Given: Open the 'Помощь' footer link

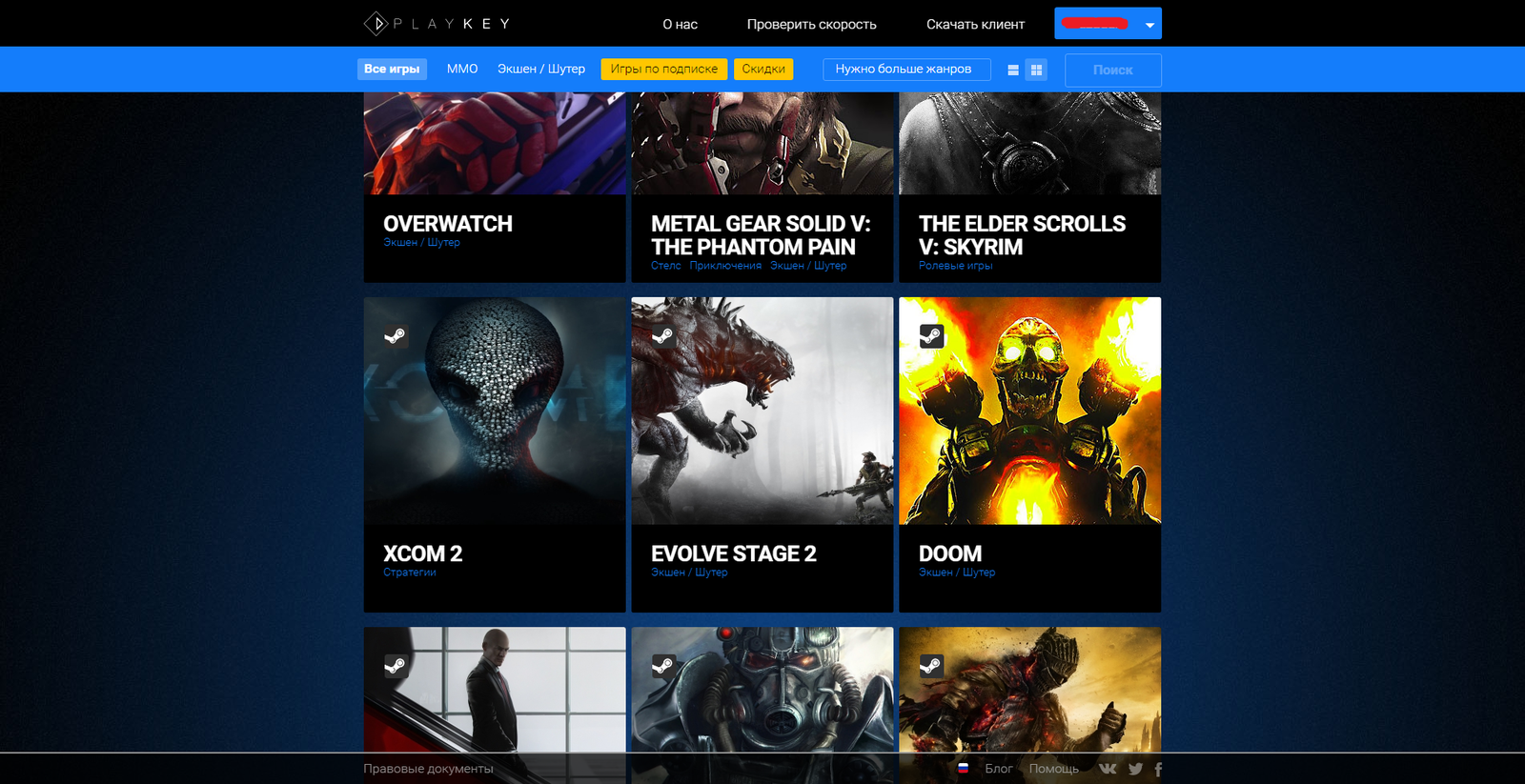Looking at the screenshot, I should (x=1054, y=769).
